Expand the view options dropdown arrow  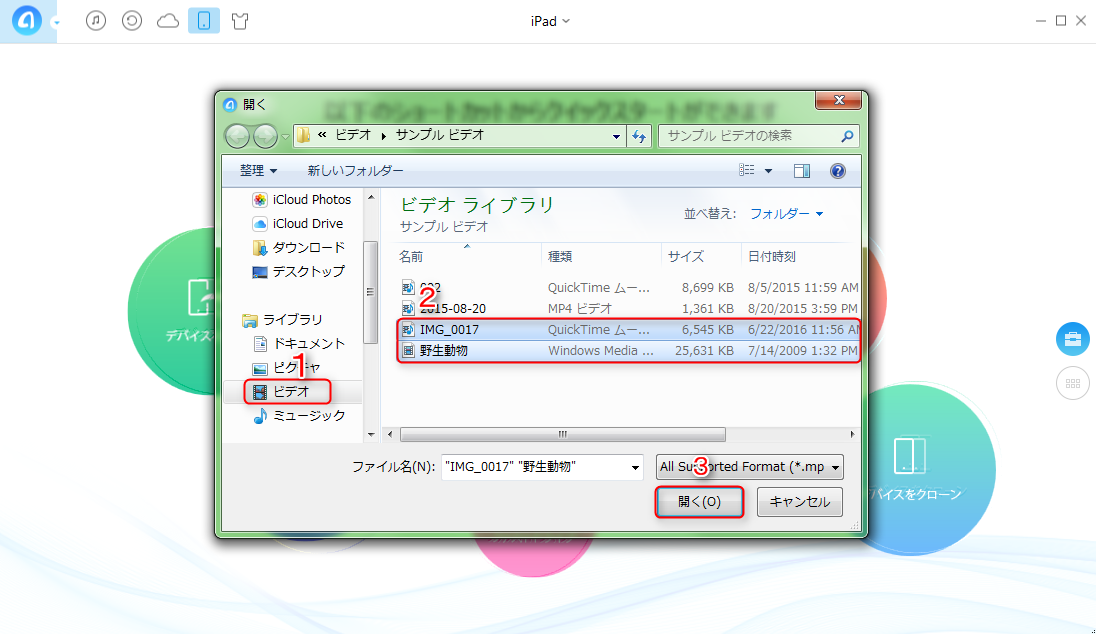pos(768,171)
